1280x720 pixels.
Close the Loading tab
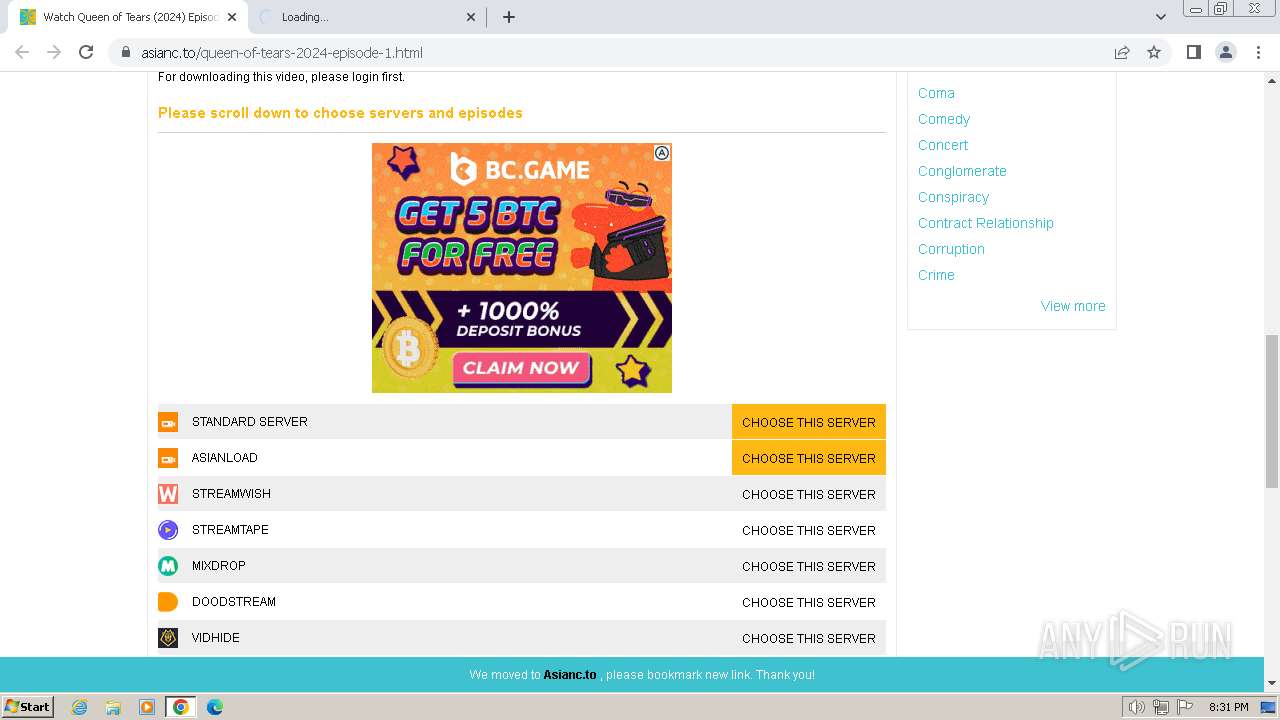pos(472,17)
